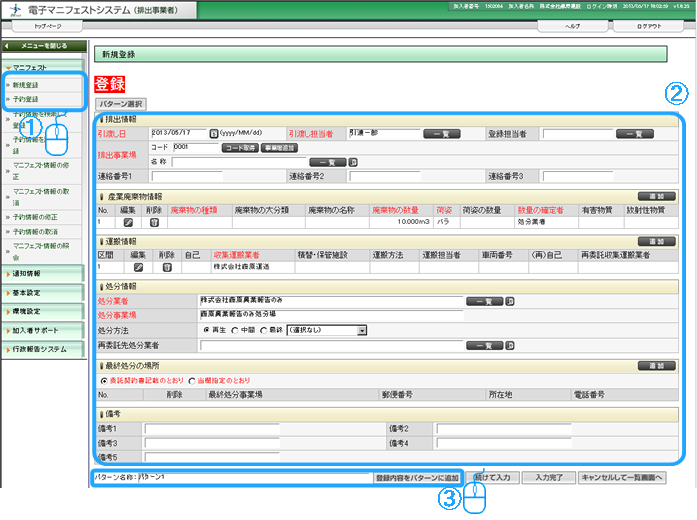Image resolution: width=697 pixels, height=520 pixels.
Task: Click the ログアウト button
Action: (649, 26)
